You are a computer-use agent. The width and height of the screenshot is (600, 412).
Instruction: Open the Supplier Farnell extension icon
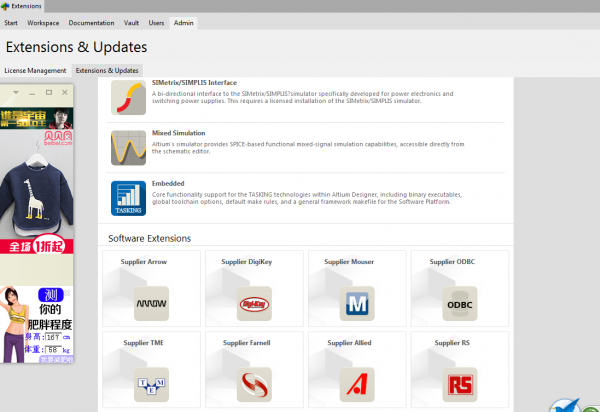(x=254, y=385)
